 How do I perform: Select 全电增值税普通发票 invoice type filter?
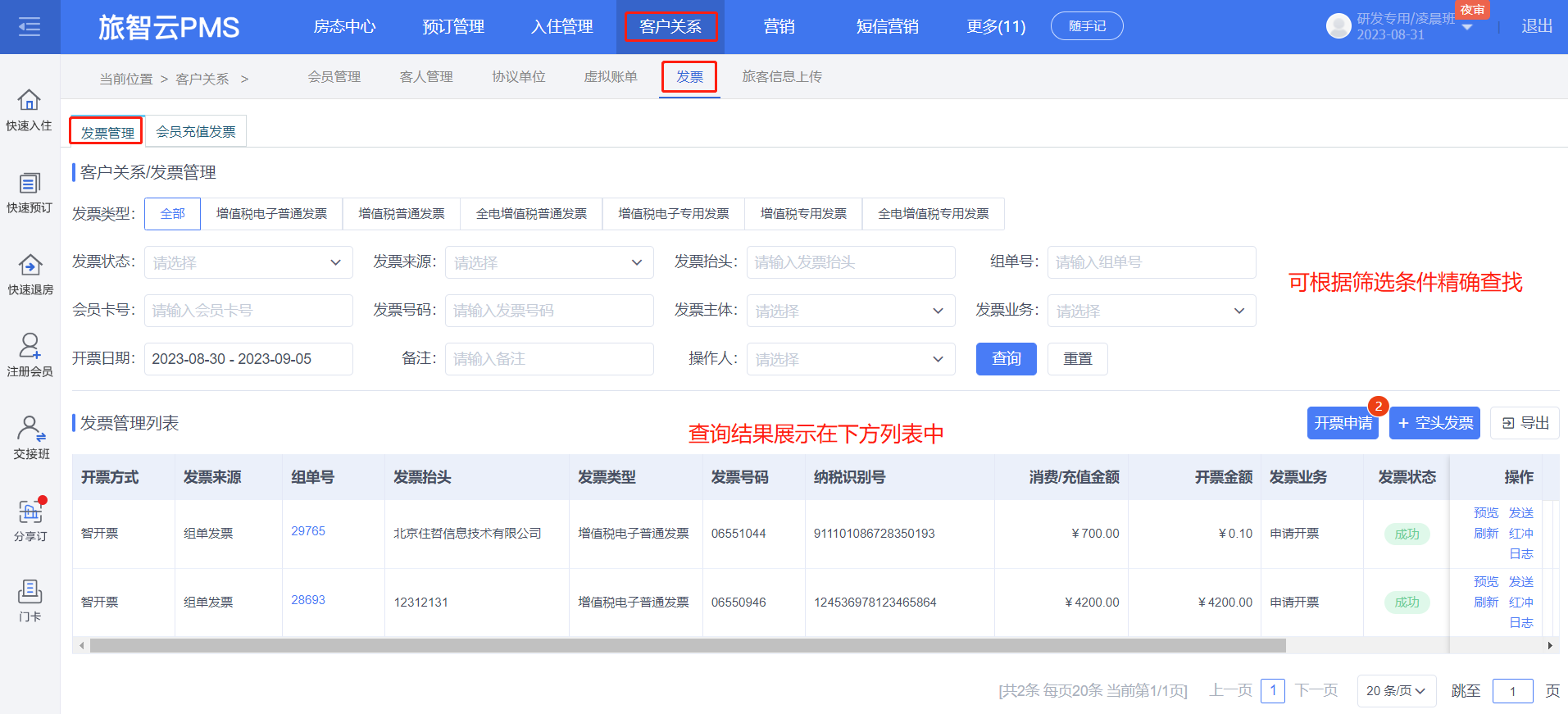click(531, 214)
